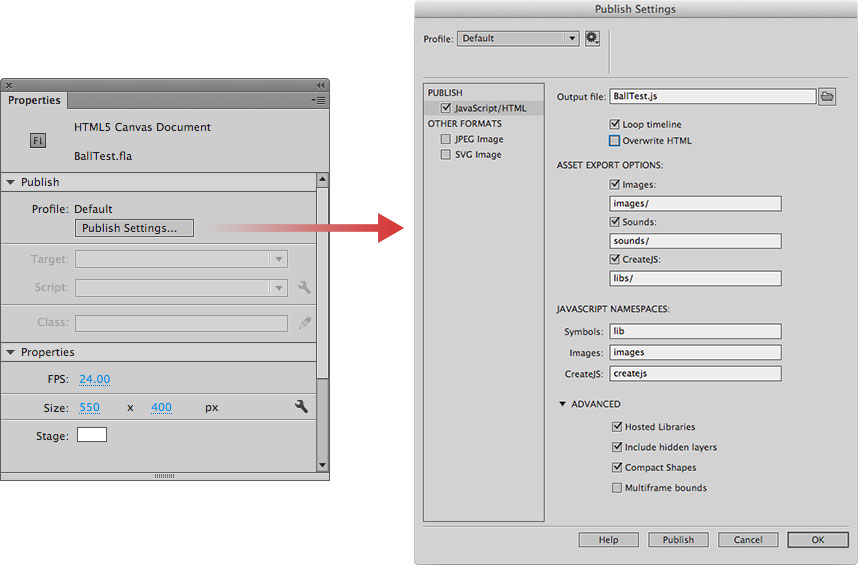Browse for output file folder icon
The width and height of the screenshot is (858, 565).
(827, 97)
